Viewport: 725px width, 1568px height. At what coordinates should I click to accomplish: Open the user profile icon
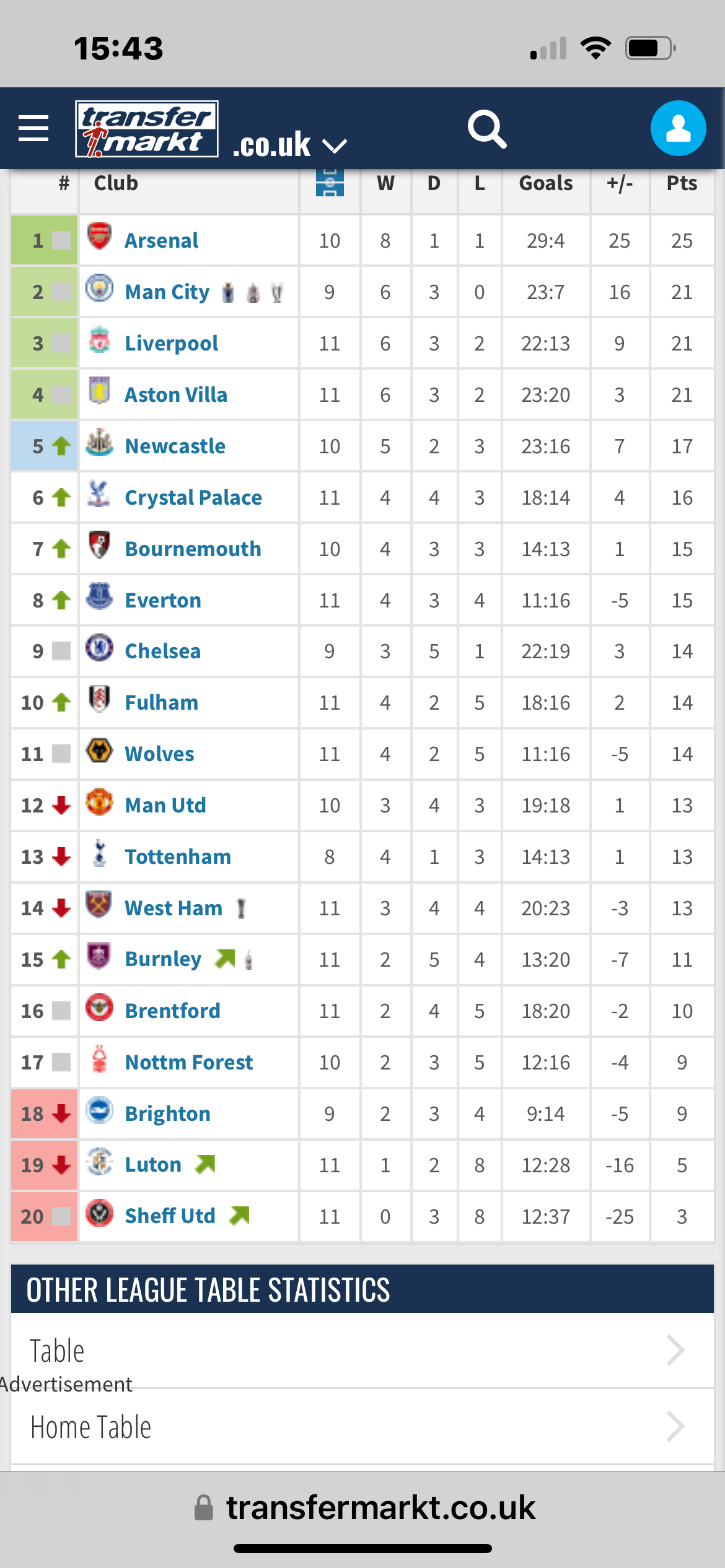click(678, 128)
